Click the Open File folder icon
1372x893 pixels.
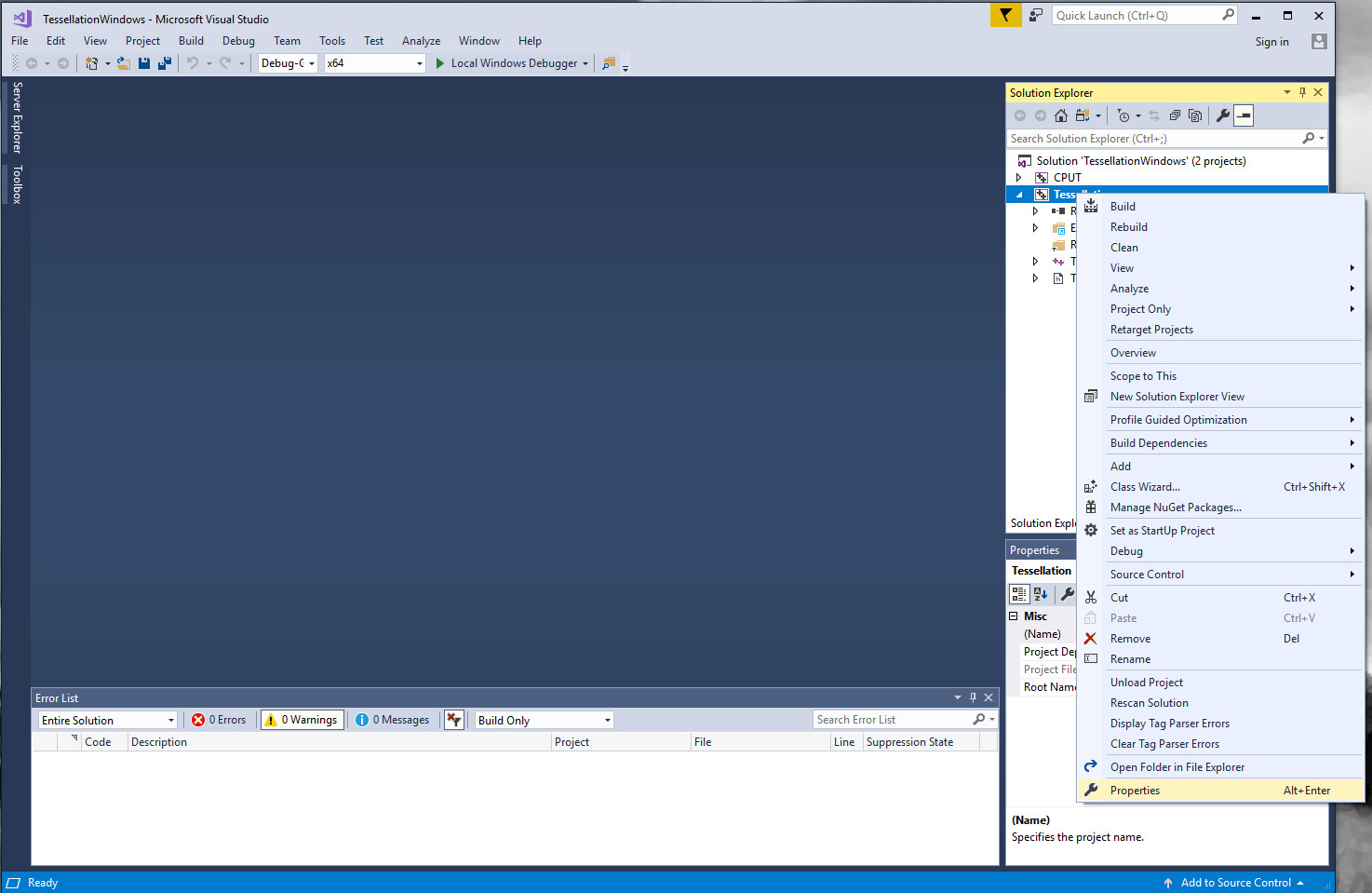click(x=123, y=63)
